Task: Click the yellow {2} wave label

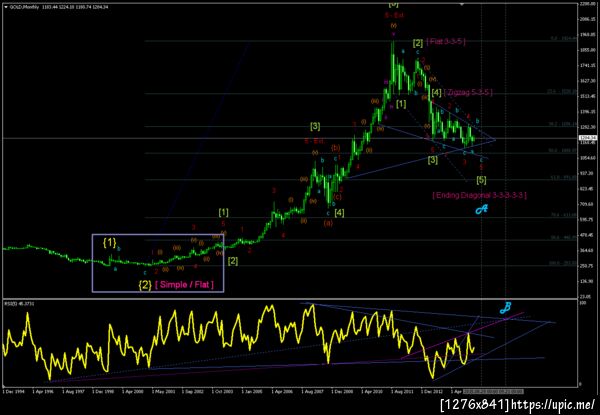Action: click(145, 285)
